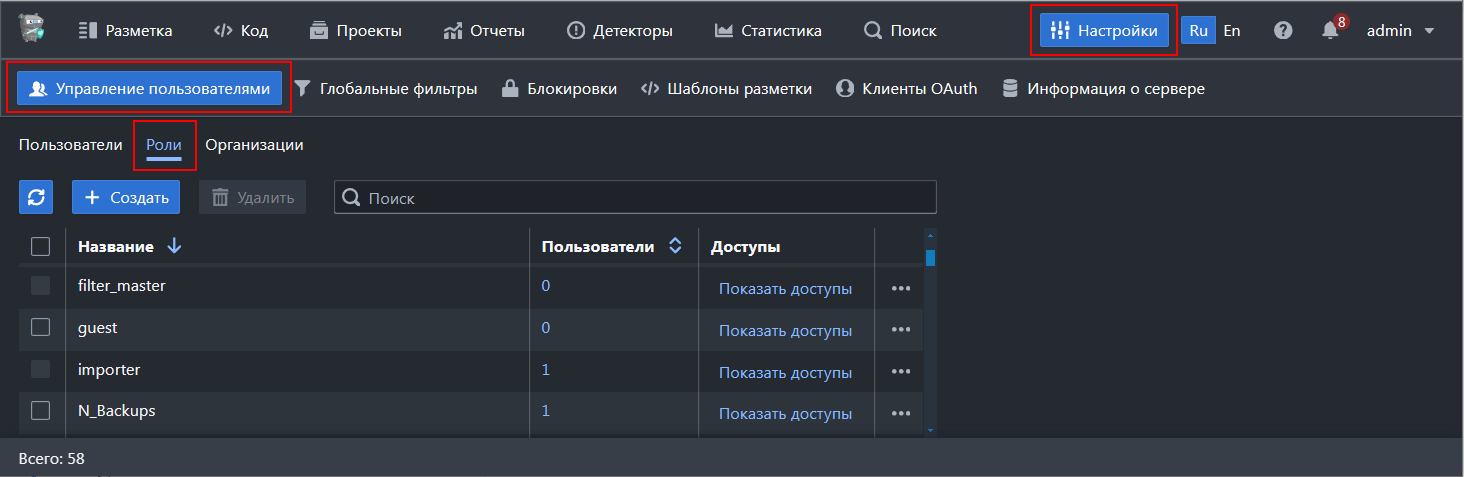Viewport: 1464px width, 477px height.
Task: Switch to the Пользователи tab
Action: [70, 145]
